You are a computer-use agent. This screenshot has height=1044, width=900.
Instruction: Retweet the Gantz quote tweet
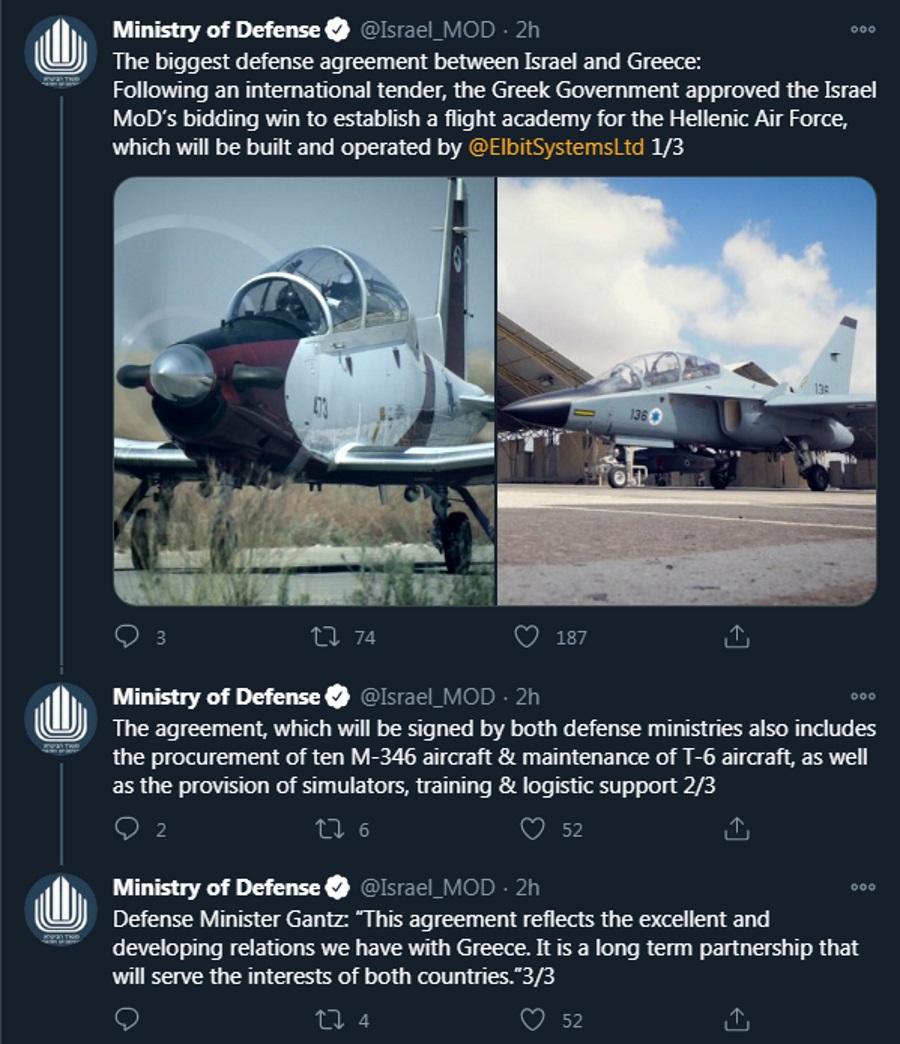coord(327,1020)
